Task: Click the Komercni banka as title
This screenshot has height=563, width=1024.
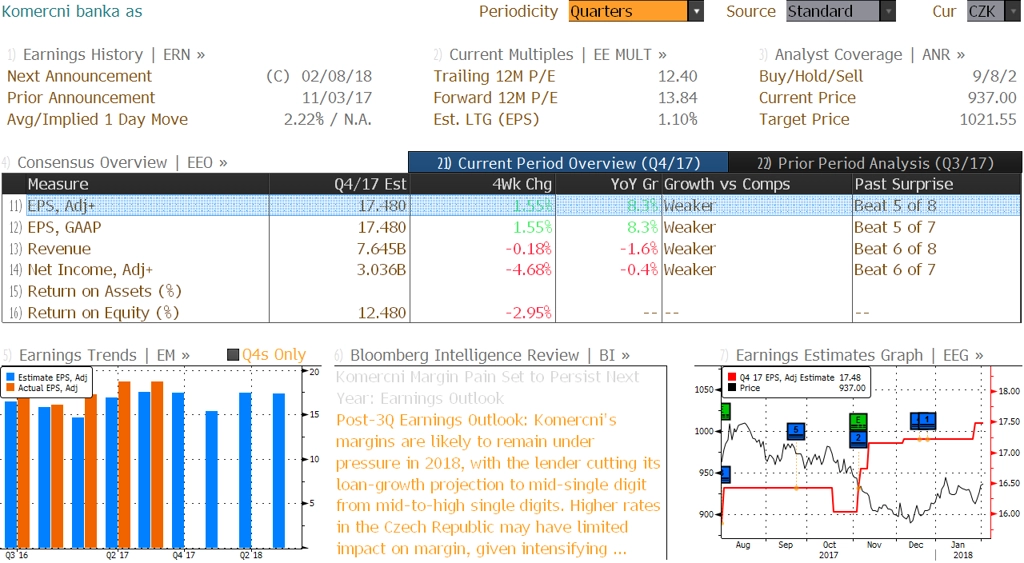Action: (72, 11)
